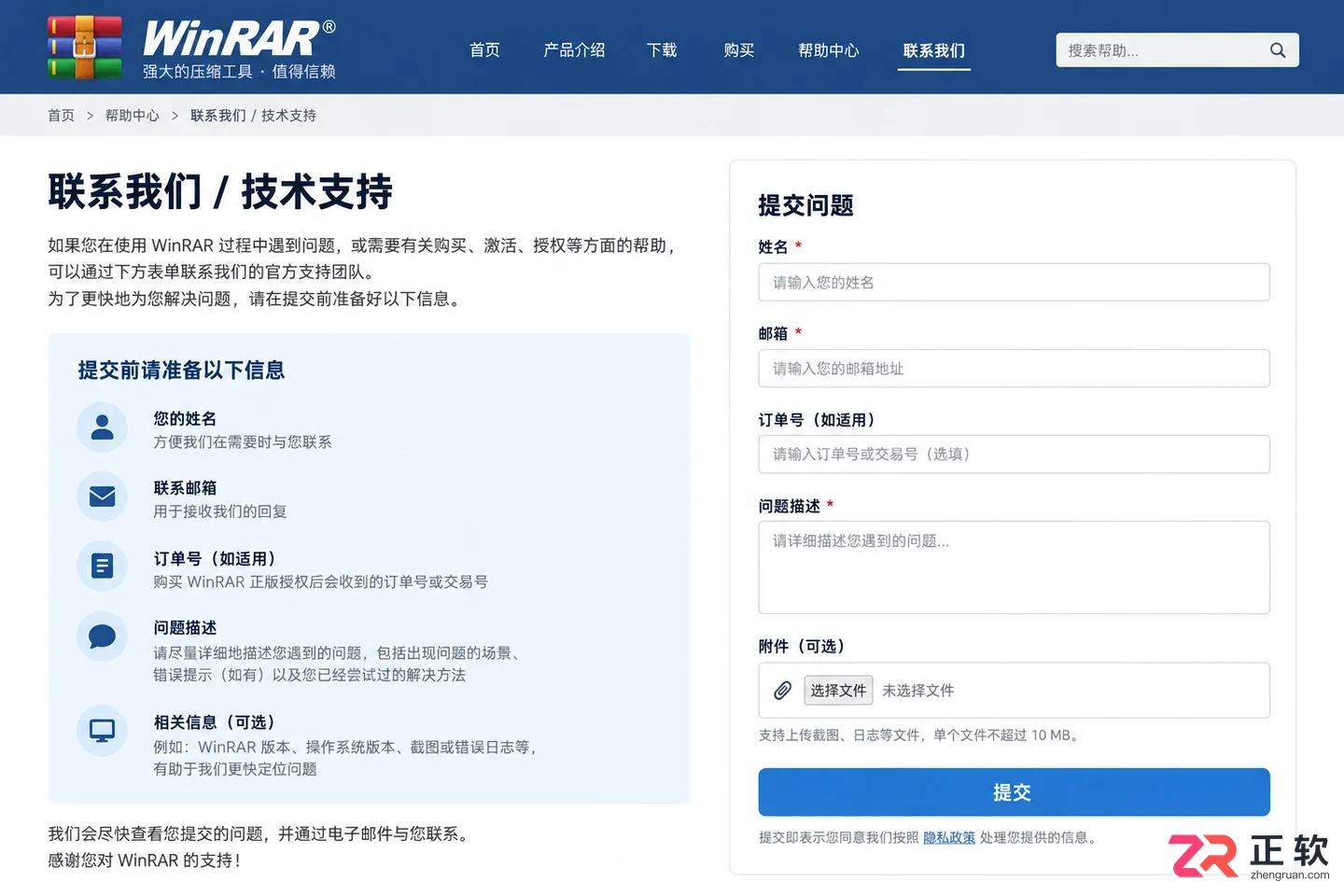The width and height of the screenshot is (1344, 896).
Task: Click the blue 提交 button
Action: coord(1014,792)
